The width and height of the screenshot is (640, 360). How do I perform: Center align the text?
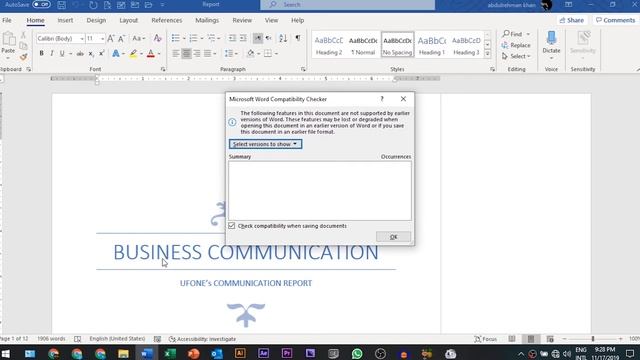[187, 53]
